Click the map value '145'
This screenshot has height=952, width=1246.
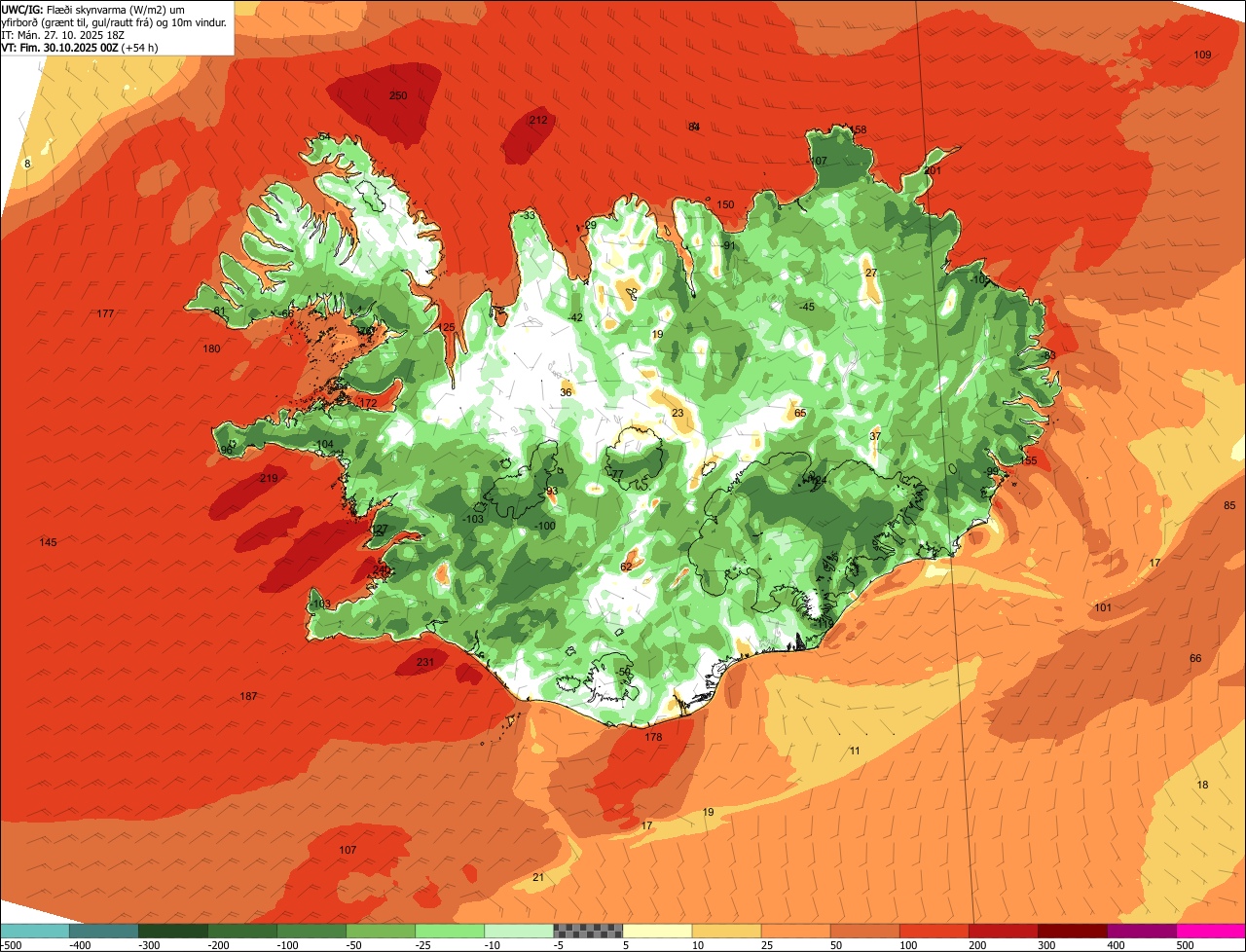click(48, 541)
